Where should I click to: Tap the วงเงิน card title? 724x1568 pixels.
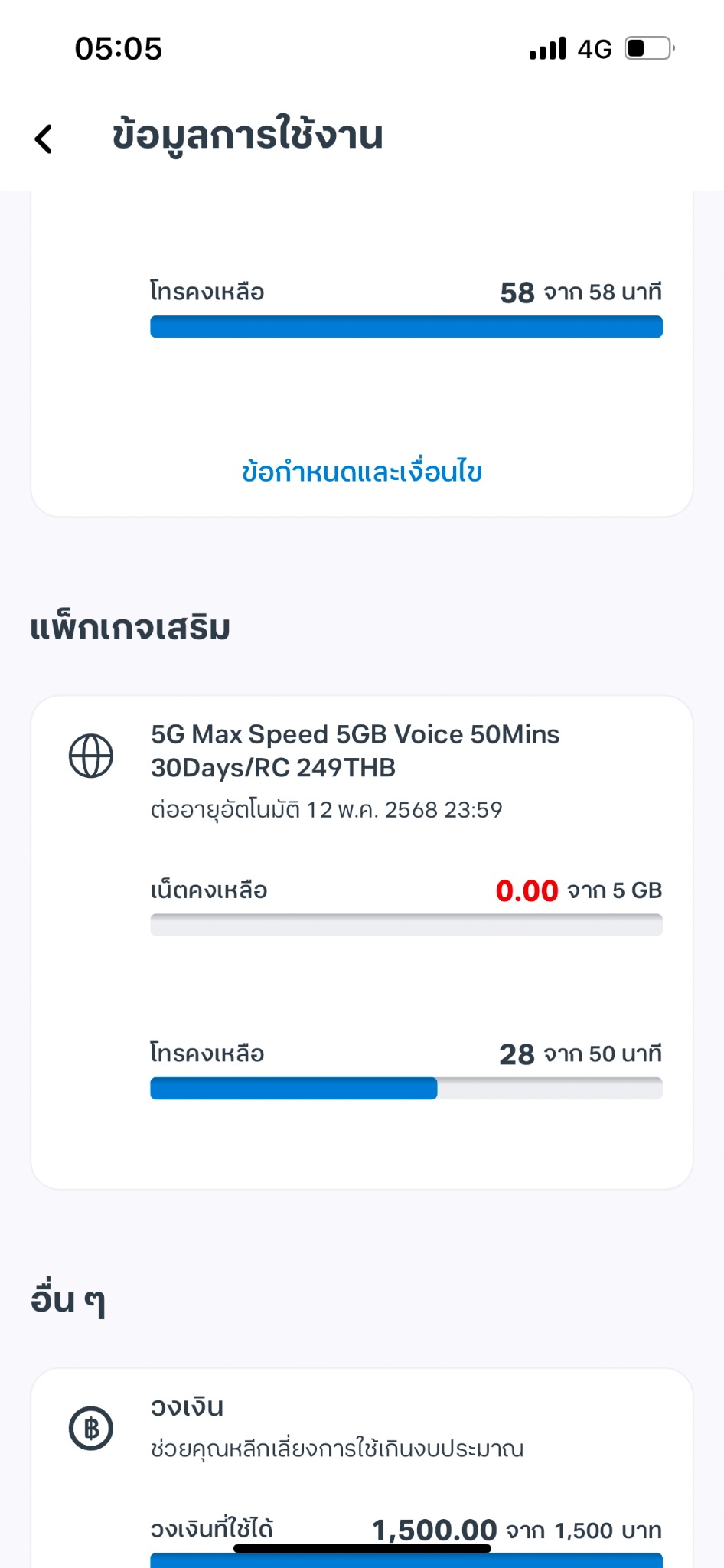pos(187,1407)
